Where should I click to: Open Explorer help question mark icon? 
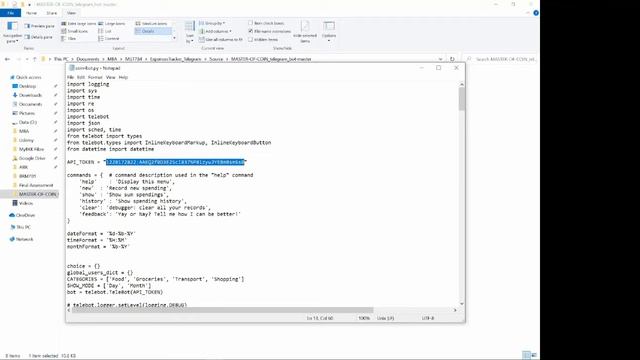(x=536, y=13)
